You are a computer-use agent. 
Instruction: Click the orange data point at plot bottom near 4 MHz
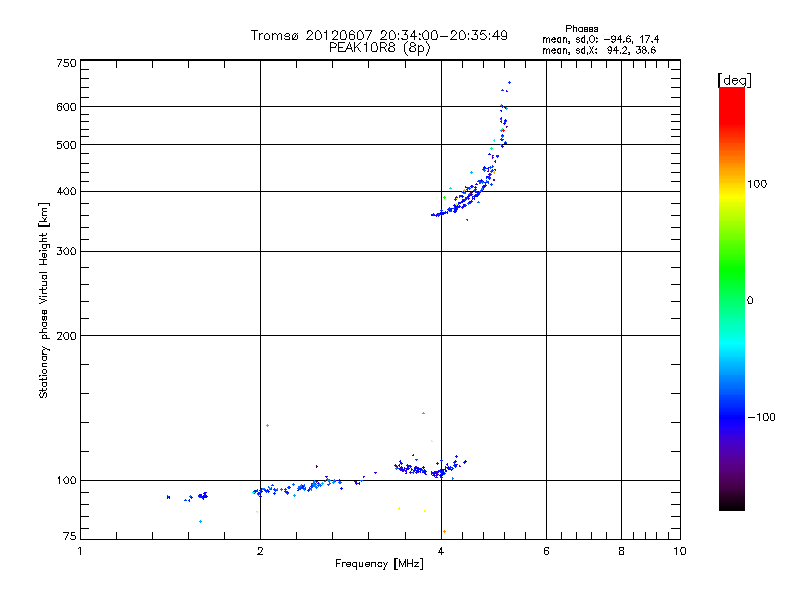tap(444, 532)
